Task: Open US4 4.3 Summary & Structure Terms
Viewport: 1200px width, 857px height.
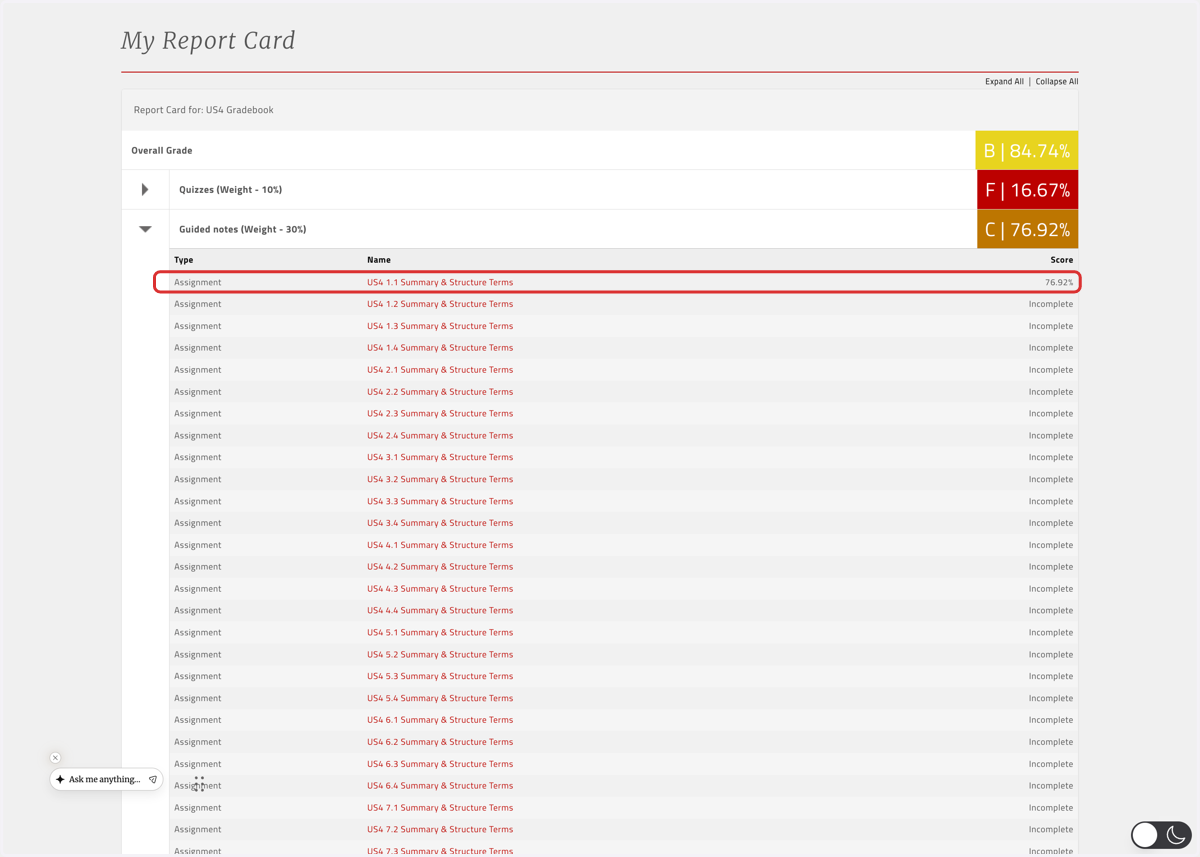Action: [x=440, y=588]
